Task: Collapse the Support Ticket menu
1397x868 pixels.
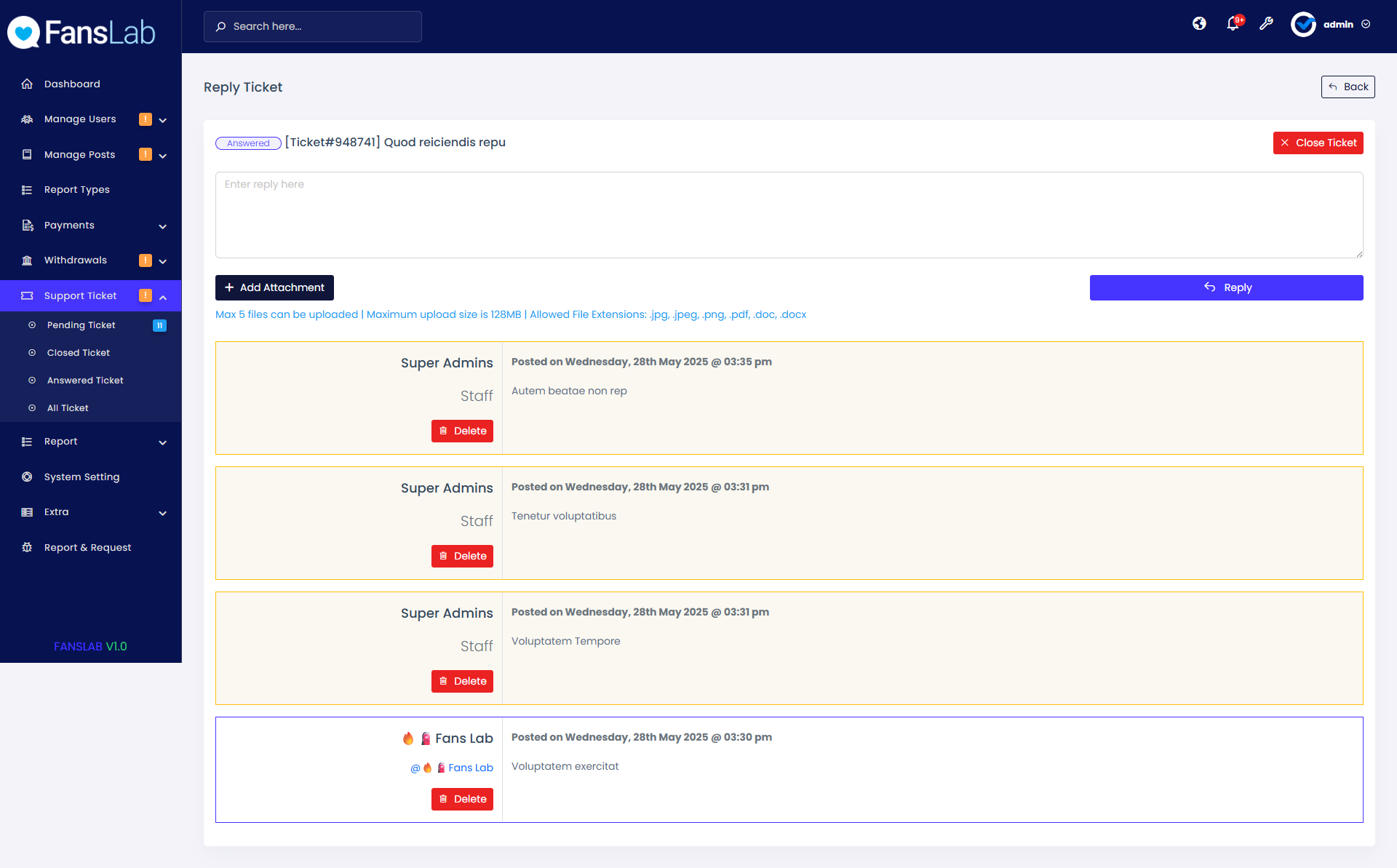Action: [x=163, y=295]
